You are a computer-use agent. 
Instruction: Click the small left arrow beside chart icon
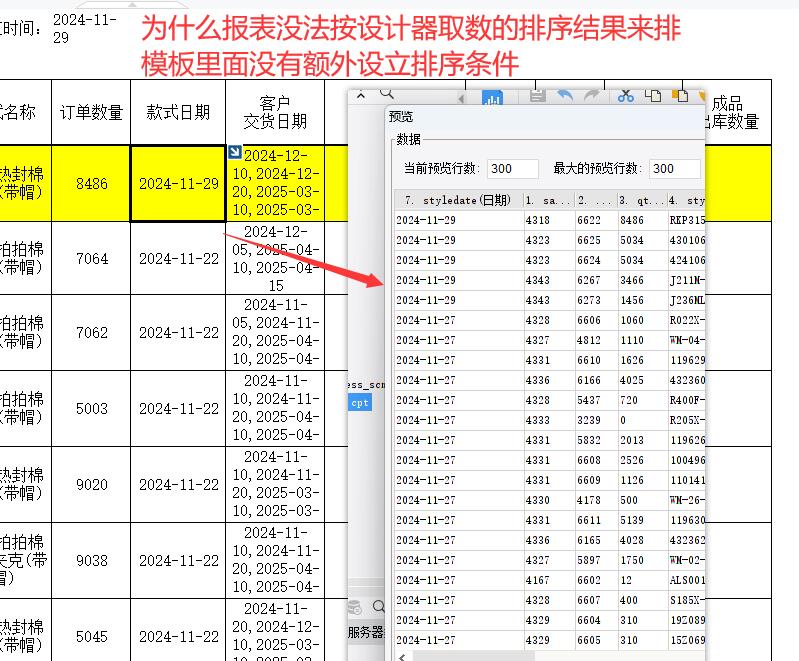(x=461, y=98)
